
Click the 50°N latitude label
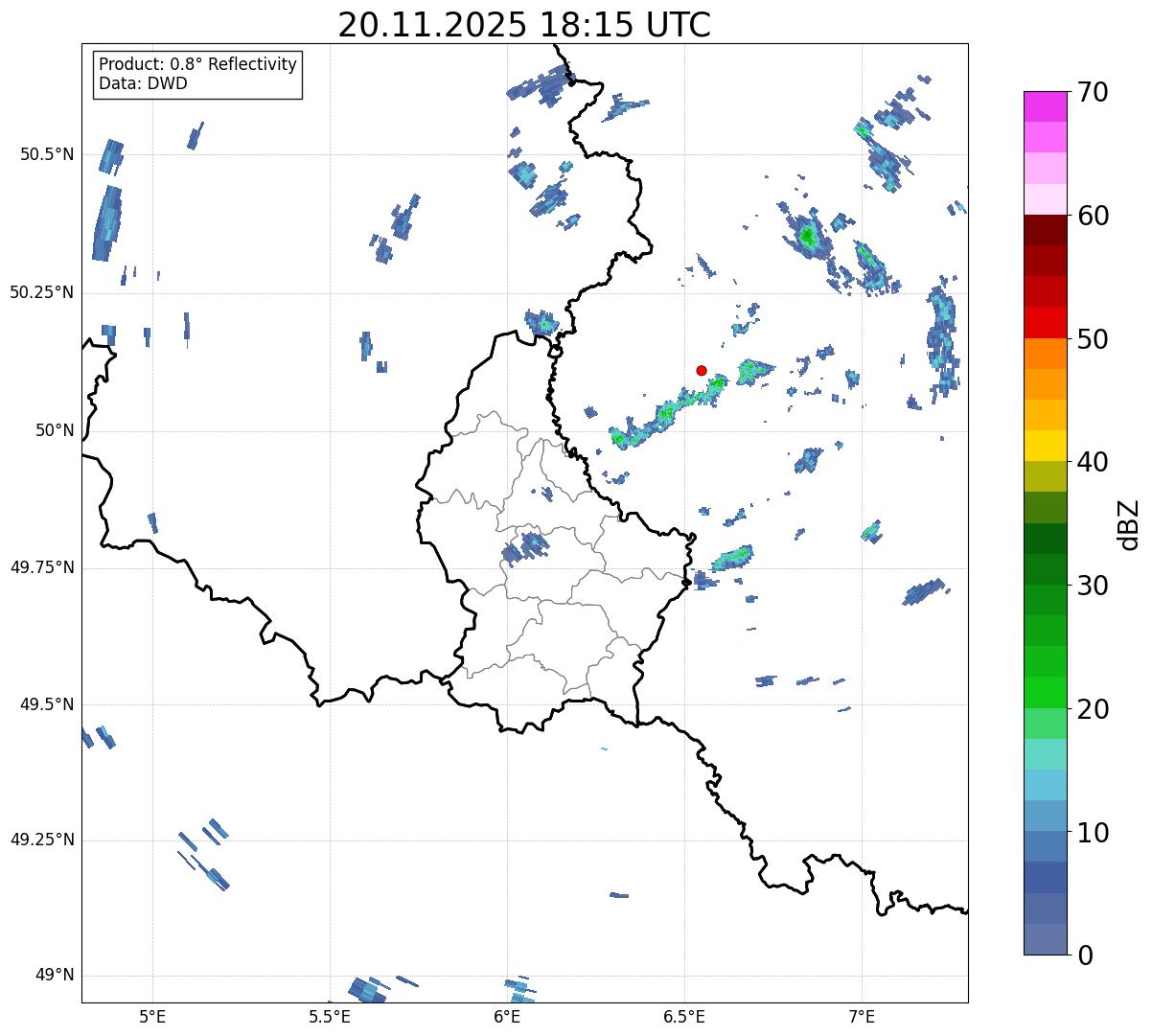(x=55, y=431)
